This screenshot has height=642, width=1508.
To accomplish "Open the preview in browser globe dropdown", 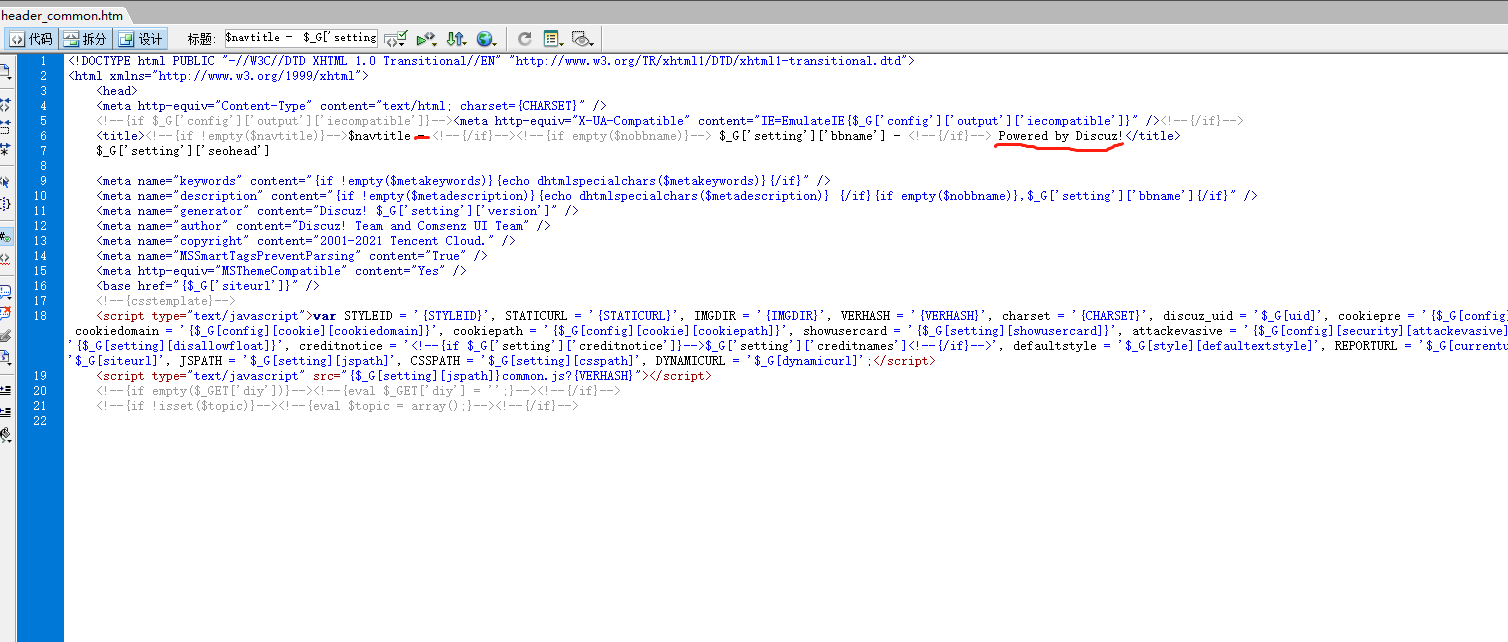I will (487, 39).
